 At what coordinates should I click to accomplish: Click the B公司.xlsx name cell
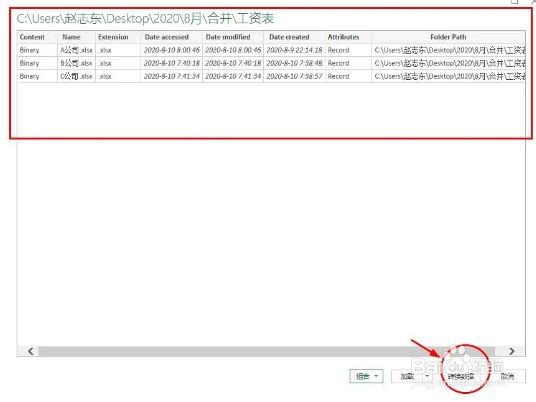76,63
